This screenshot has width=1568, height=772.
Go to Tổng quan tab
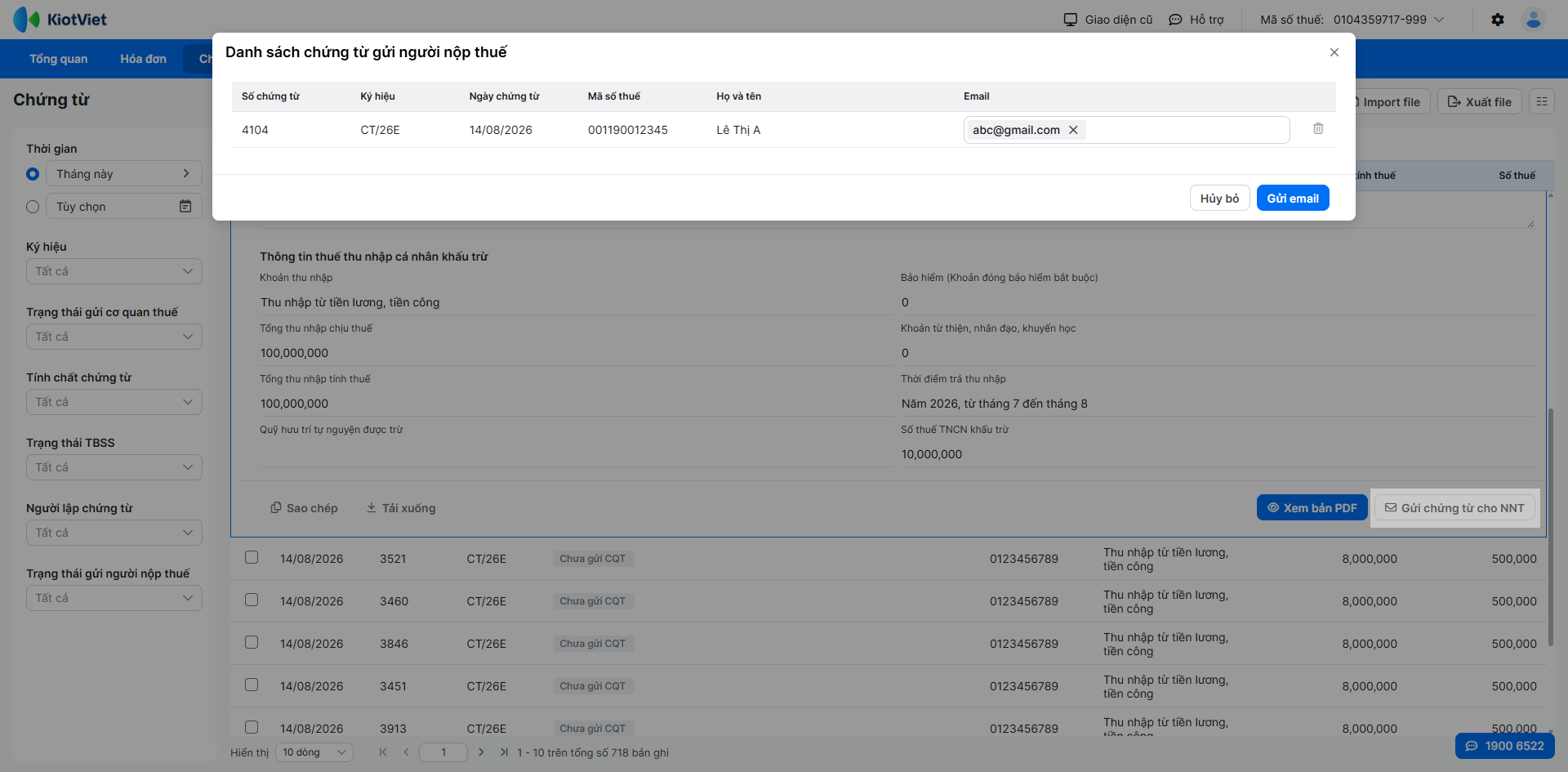tap(59, 59)
